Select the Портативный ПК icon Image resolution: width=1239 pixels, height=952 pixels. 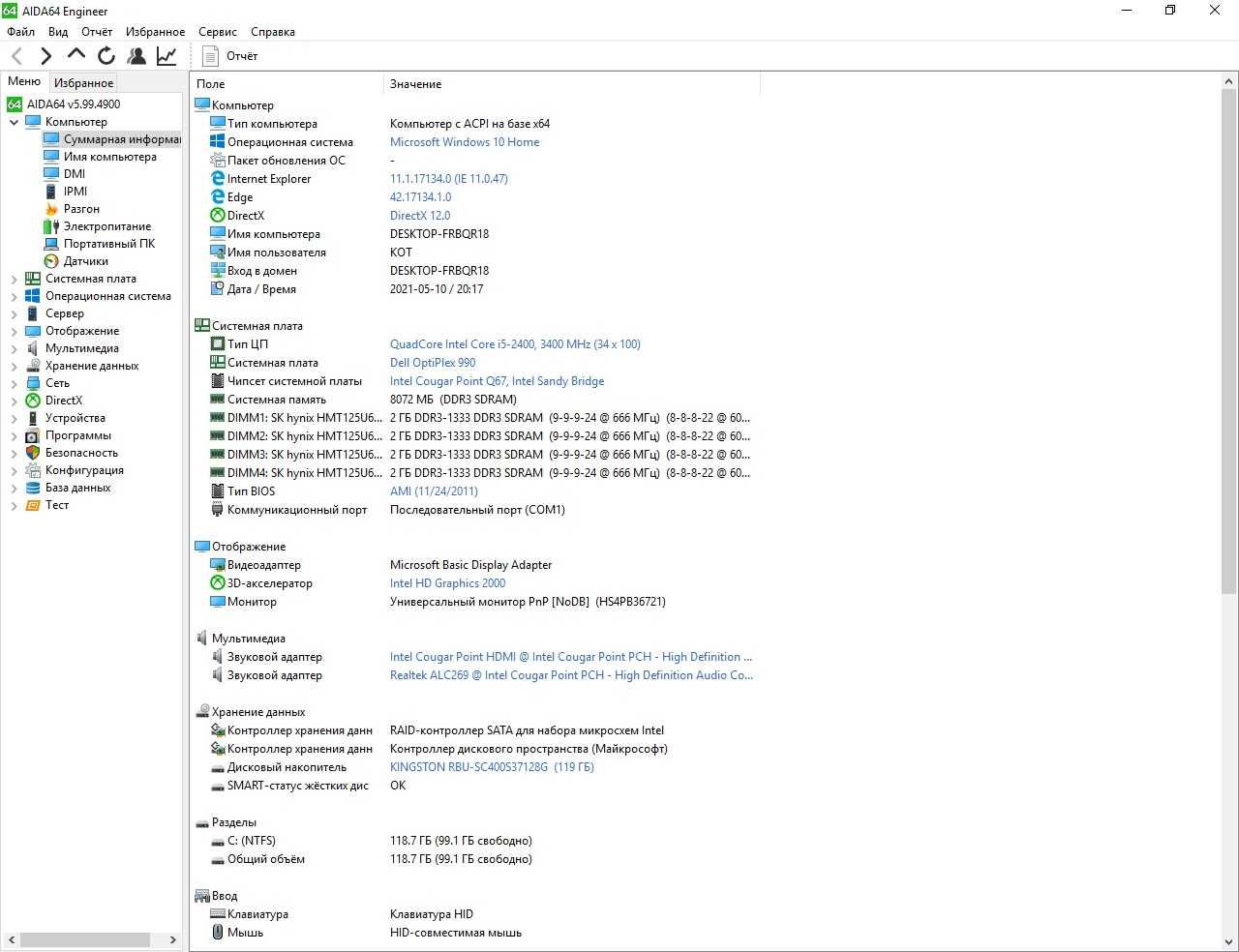(x=51, y=244)
